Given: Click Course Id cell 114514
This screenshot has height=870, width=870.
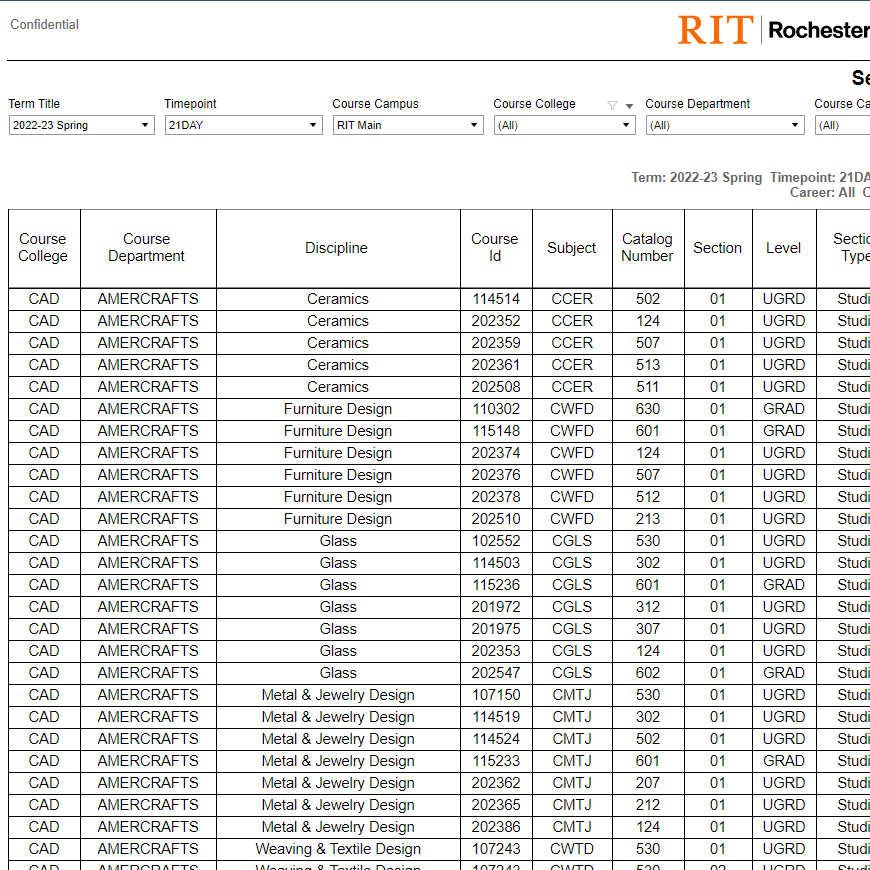Looking at the screenshot, I should (496, 299).
